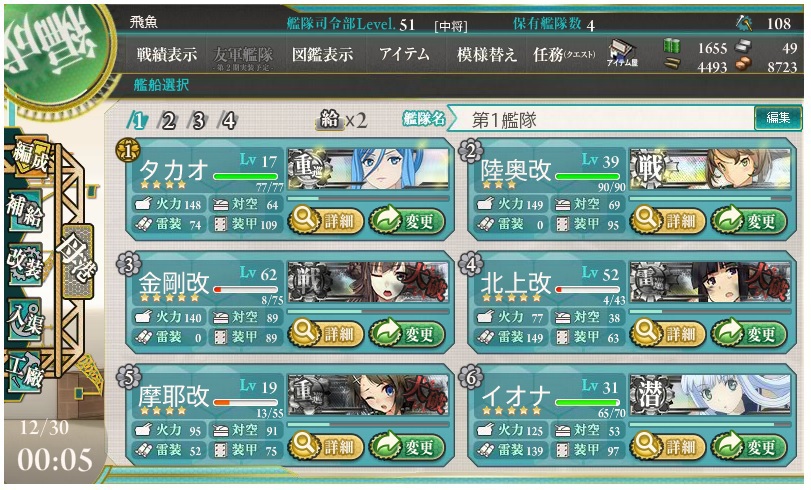The width and height of the screenshot is (811, 490).
Task: Click the イオナ ship portrait banner
Action: tap(710, 396)
